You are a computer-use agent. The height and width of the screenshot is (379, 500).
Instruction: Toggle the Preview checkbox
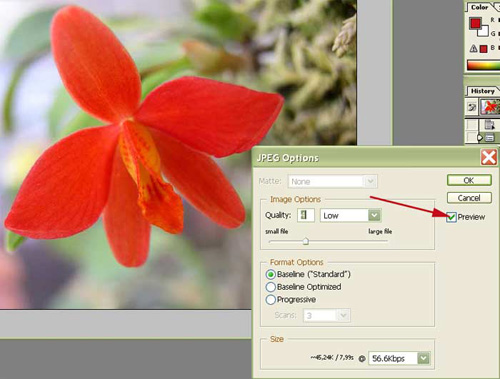pos(451,217)
